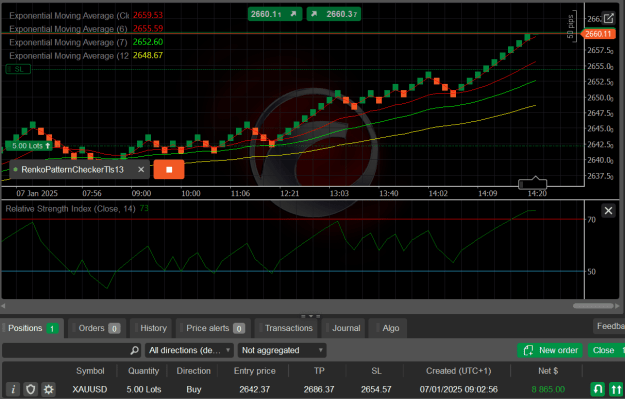Open the Algo tab
Screen dimensions: 625x399
click(388, 328)
